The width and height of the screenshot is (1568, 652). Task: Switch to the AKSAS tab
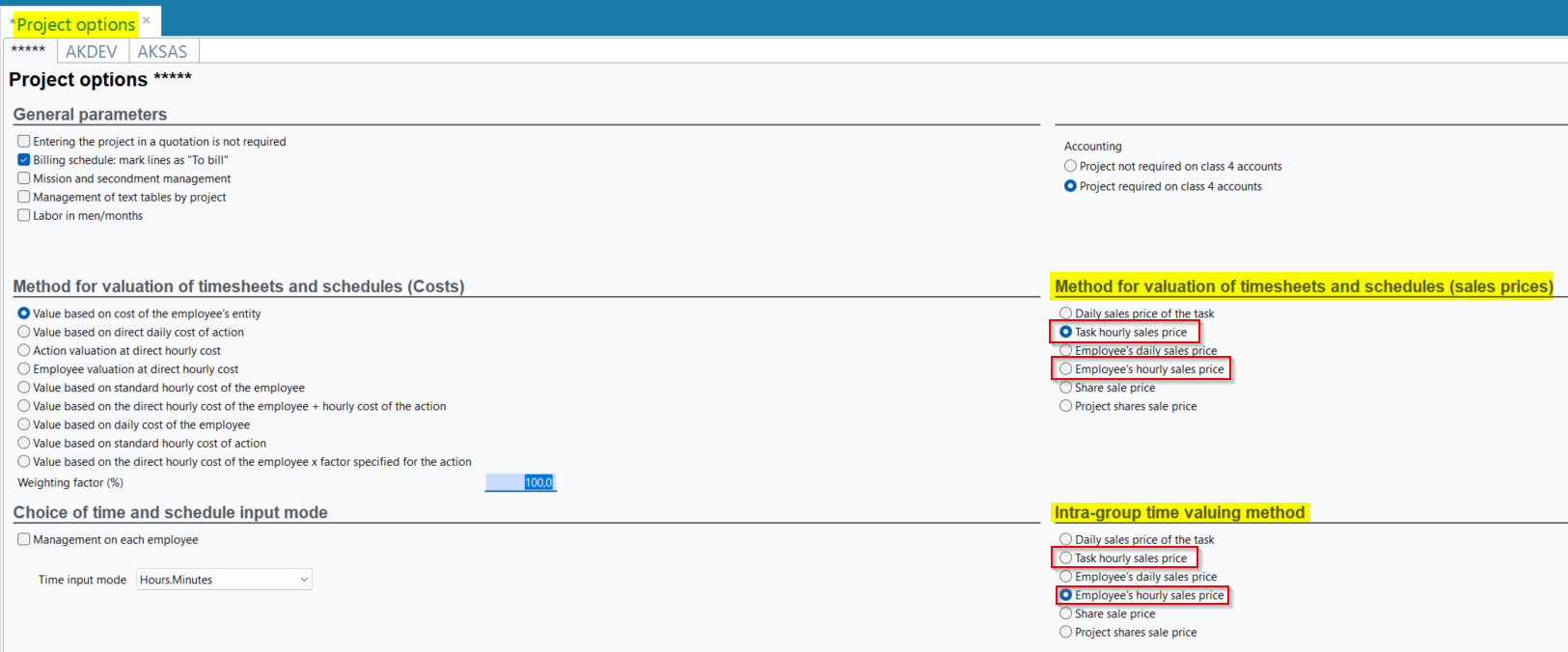(162, 52)
